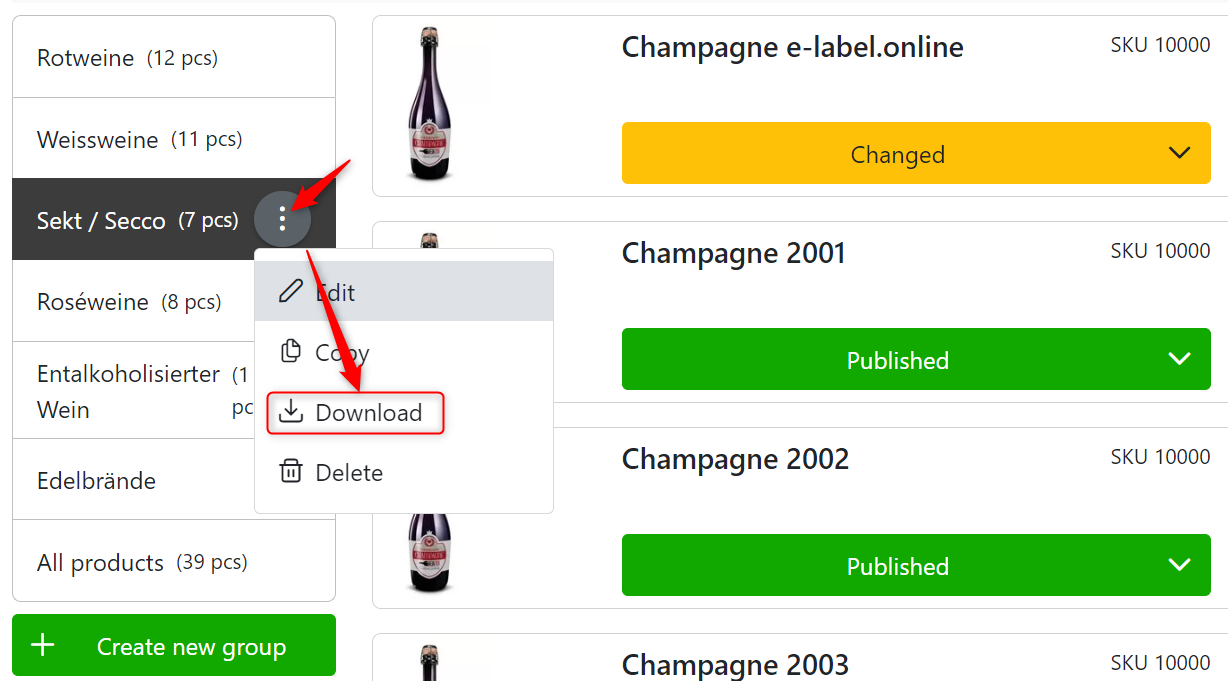1228x681 pixels.
Task: Open the Edelbrände group
Action: pyautogui.click(x=97, y=480)
